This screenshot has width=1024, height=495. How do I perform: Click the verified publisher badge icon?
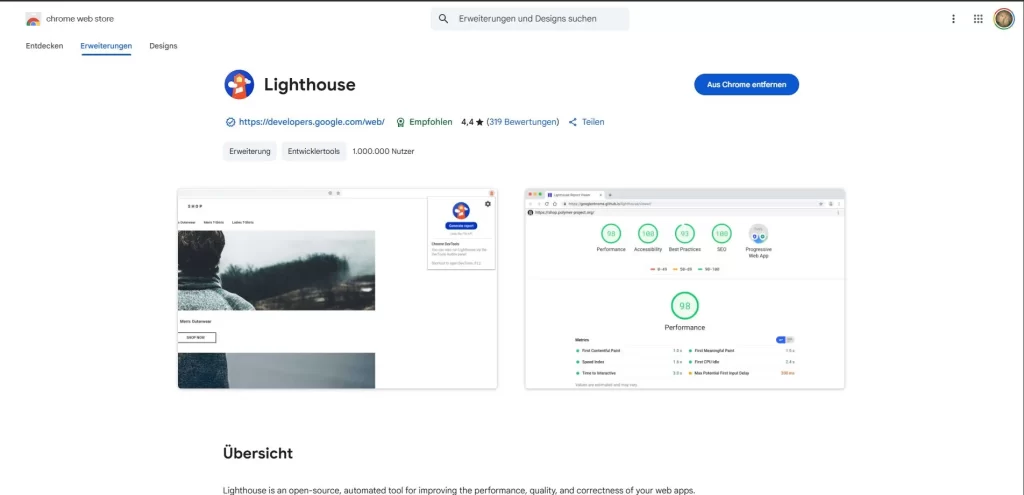[231, 122]
